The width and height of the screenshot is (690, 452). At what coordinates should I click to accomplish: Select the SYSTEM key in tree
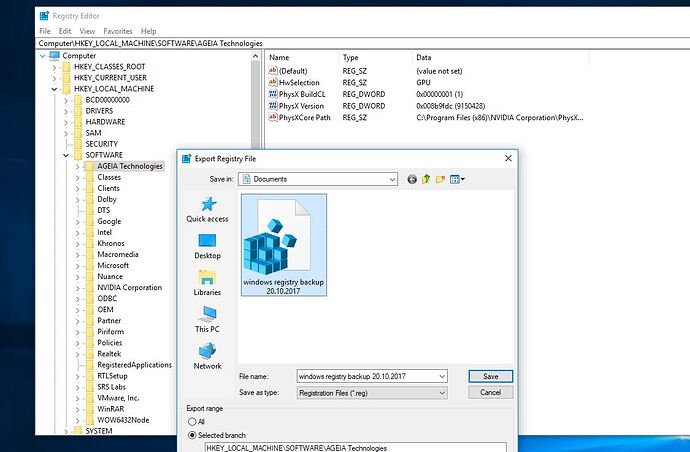99,431
